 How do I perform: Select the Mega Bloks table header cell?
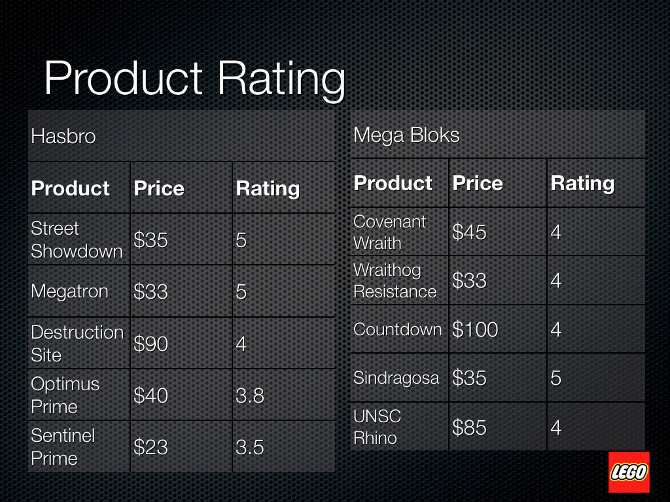pos(497,134)
